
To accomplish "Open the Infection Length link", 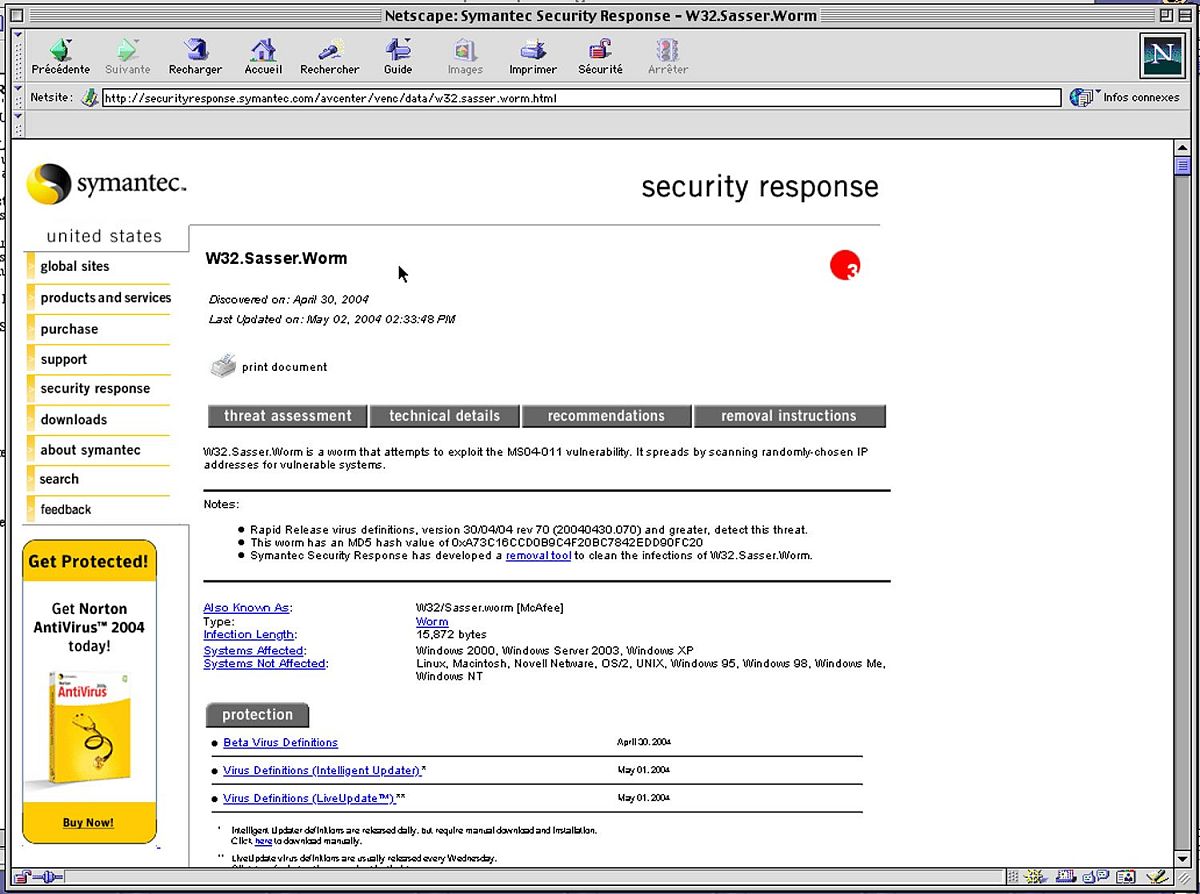I will click(x=248, y=635).
